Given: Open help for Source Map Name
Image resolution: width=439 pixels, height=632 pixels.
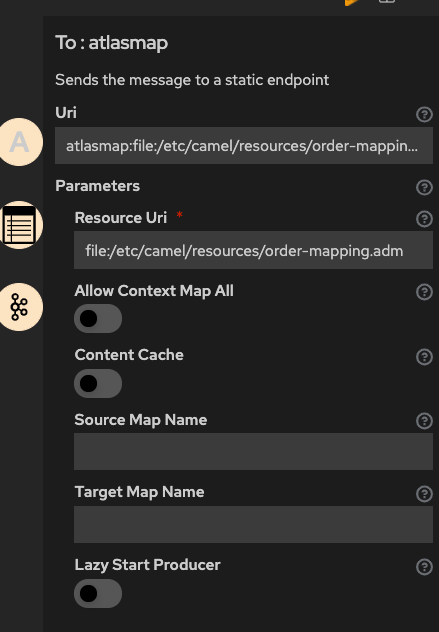Looking at the screenshot, I should click(x=424, y=421).
